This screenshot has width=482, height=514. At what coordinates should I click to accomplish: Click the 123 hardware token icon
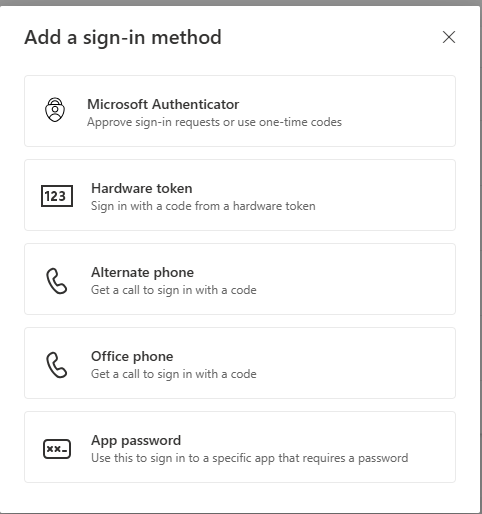(57, 196)
